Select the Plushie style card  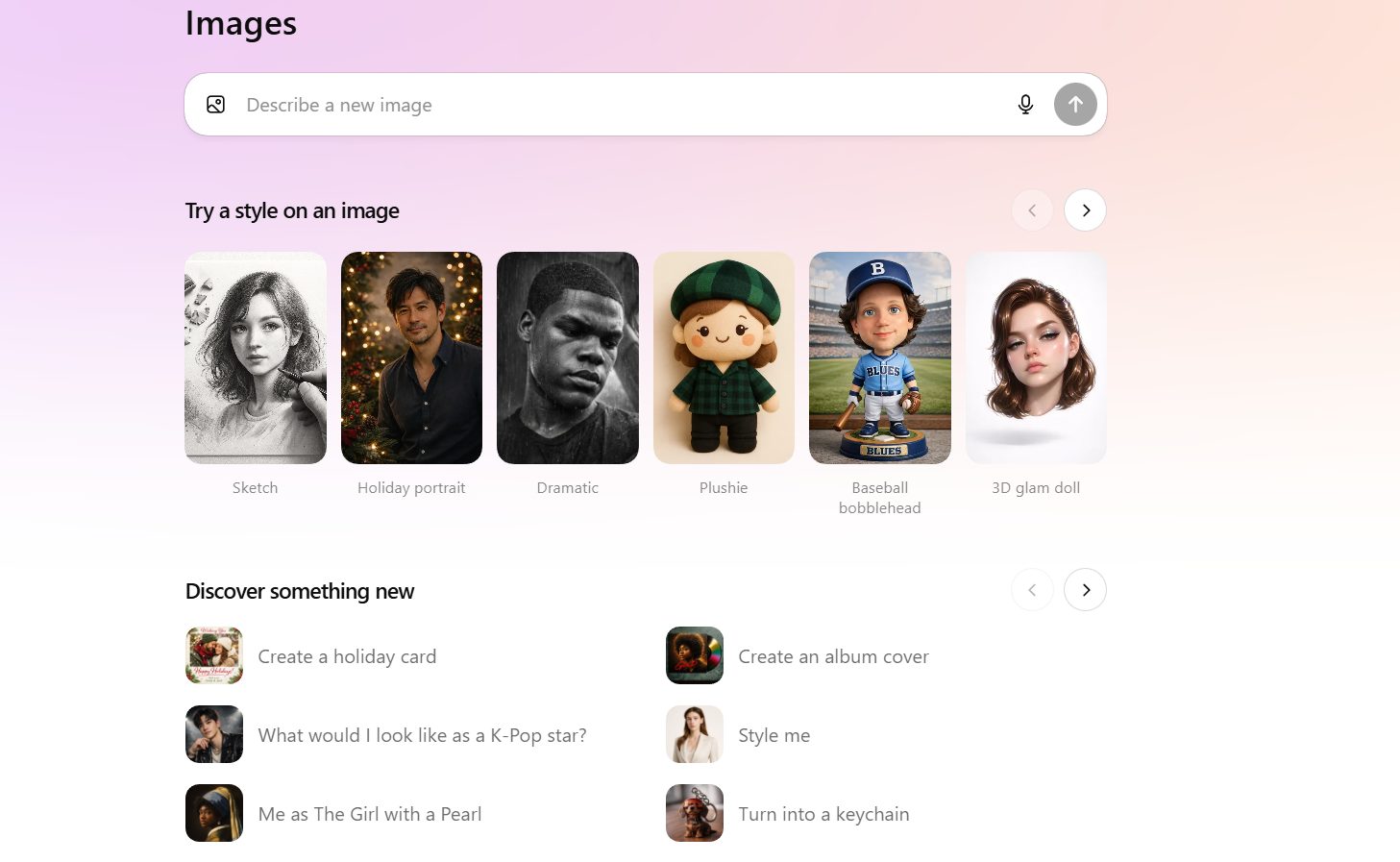[724, 357]
